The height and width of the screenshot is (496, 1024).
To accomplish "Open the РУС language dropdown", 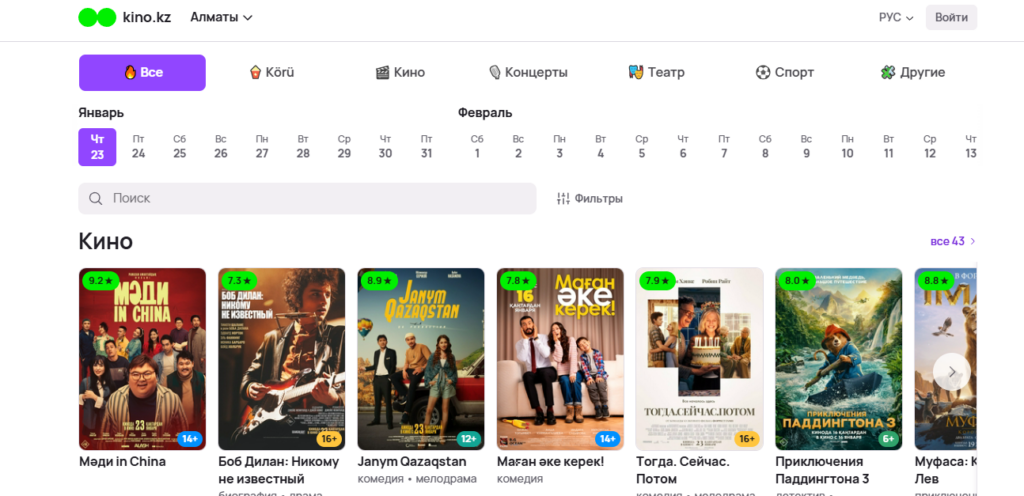I will pyautogui.click(x=896, y=18).
